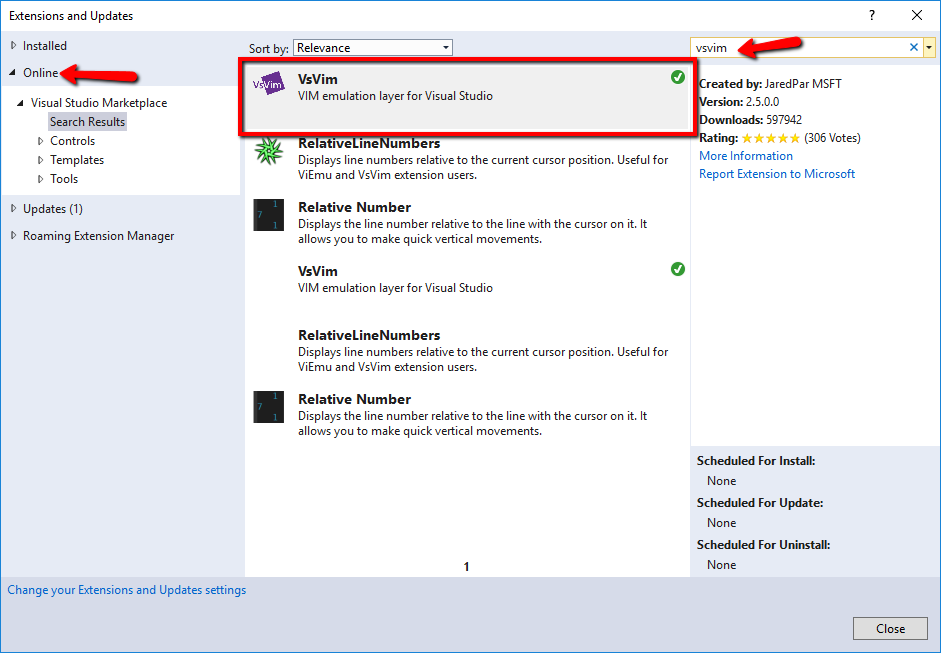Open the Sort by Relevance dropdown
The image size is (941, 653).
click(x=373, y=47)
